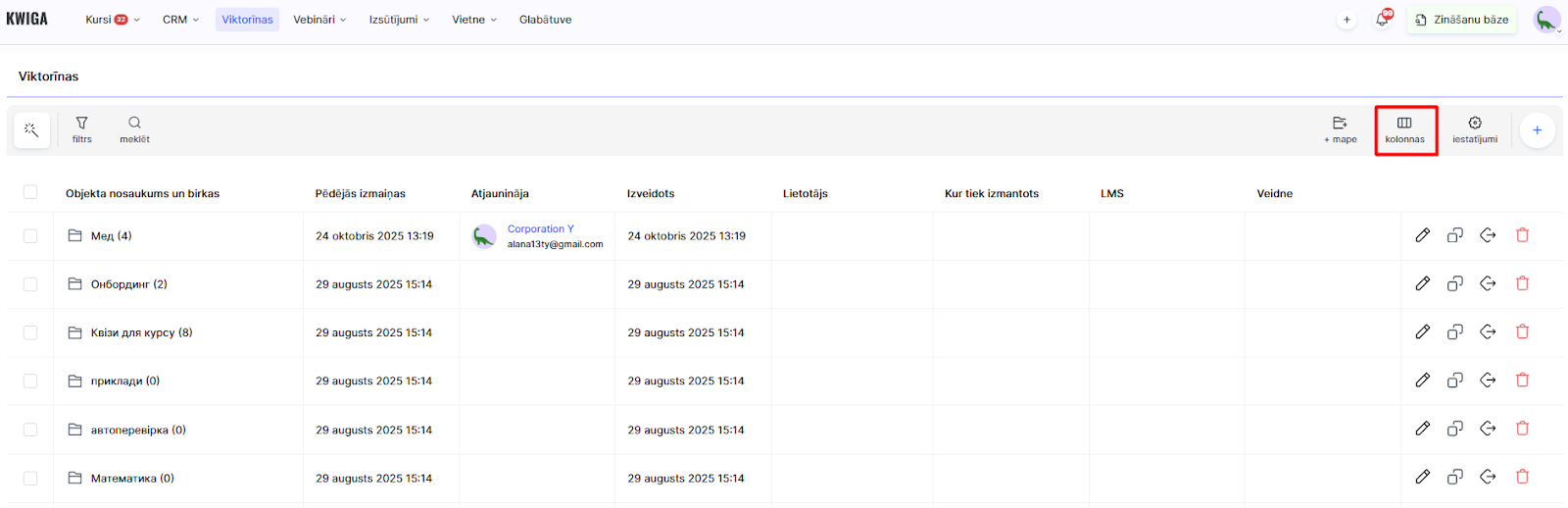Expand the Kursi dropdown menu
The height and width of the screenshot is (508, 1568).
pos(112,20)
